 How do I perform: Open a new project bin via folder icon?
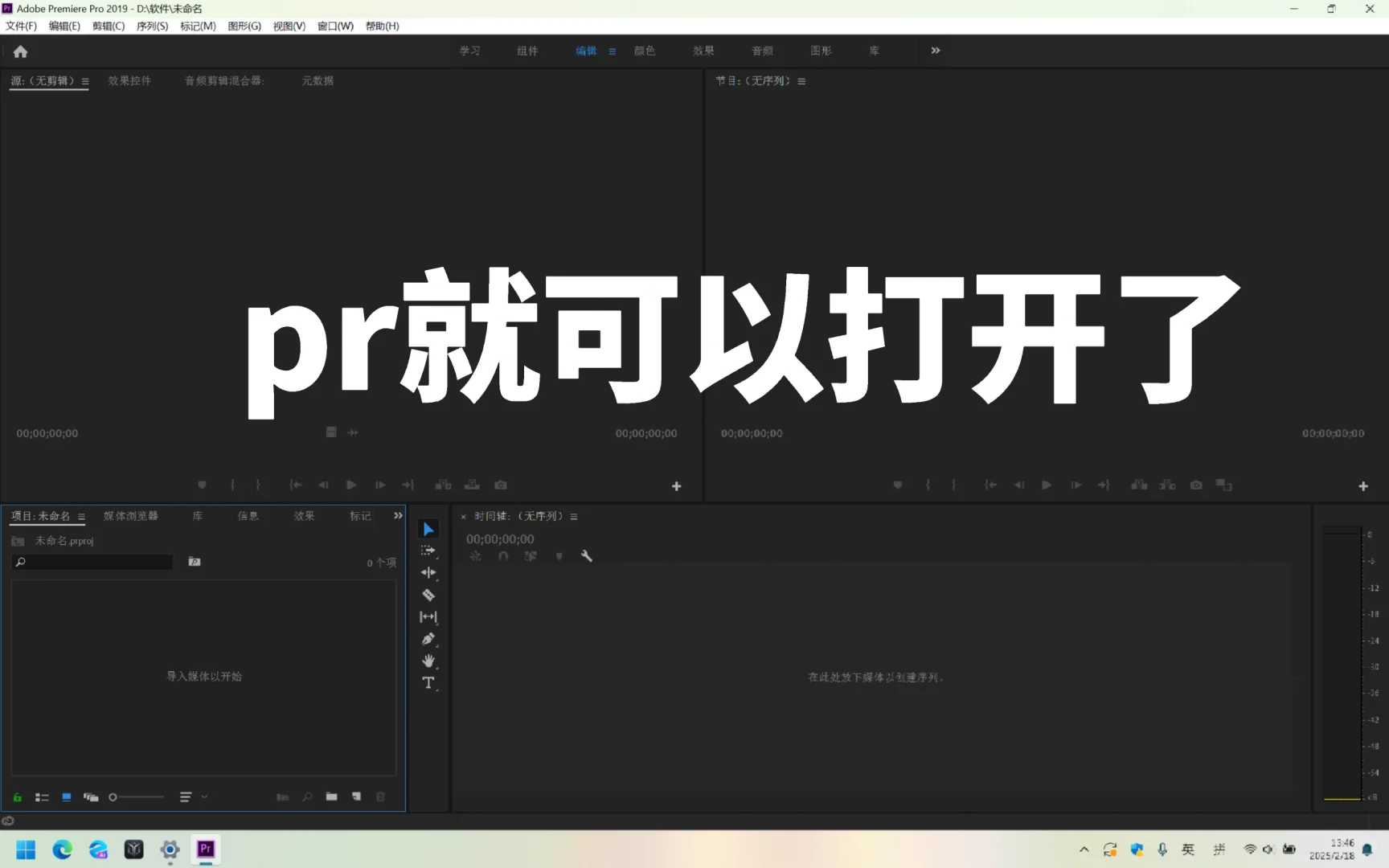pos(331,796)
